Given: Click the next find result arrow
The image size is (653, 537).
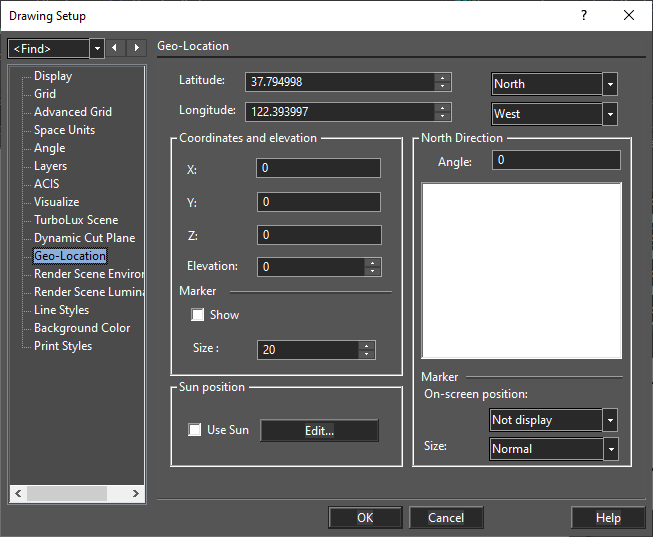Looking at the screenshot, I should click(x=137, y=48).
